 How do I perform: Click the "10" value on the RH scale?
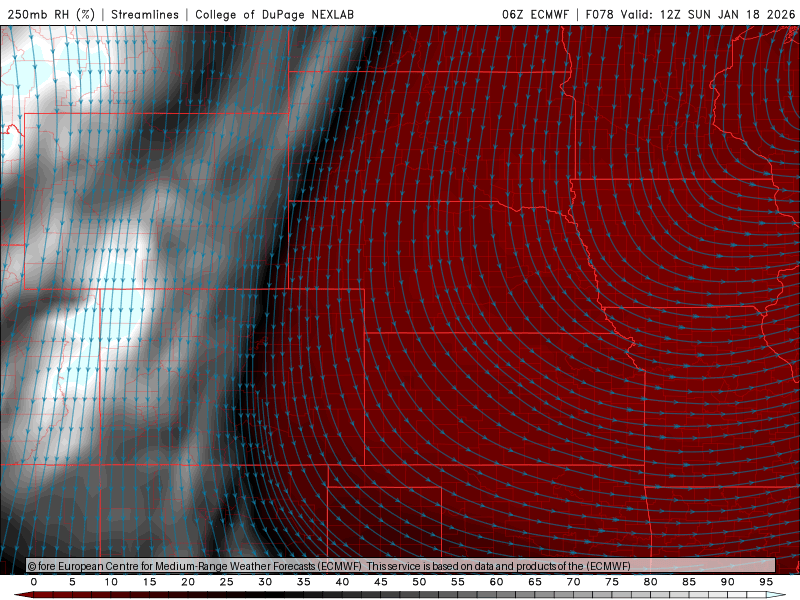111,582
